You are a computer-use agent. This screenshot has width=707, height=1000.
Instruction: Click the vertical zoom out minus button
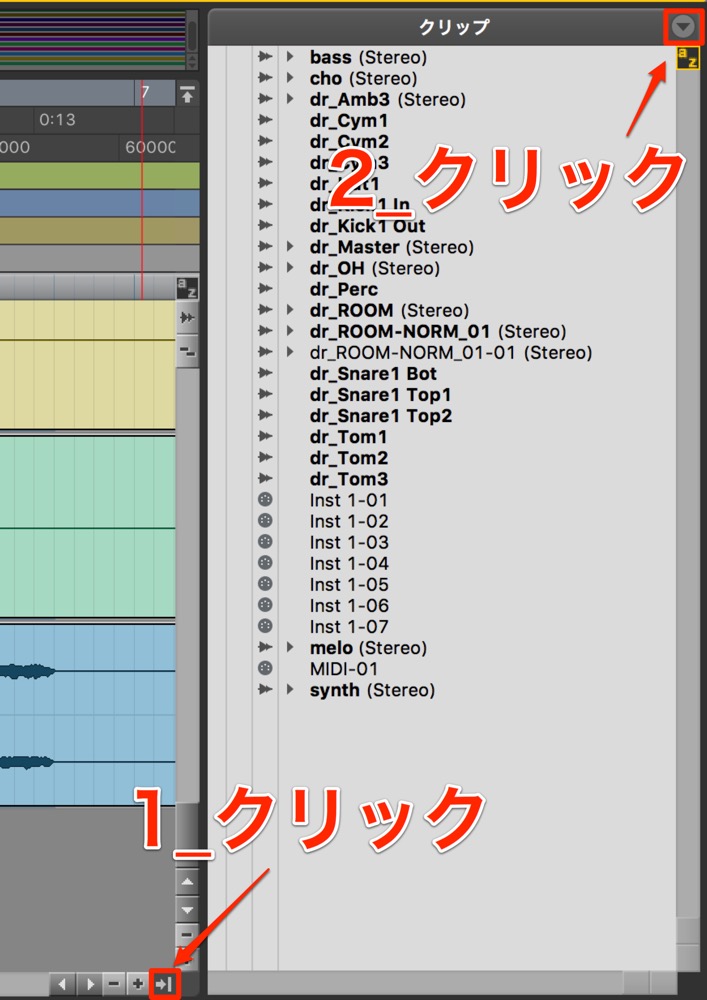[x=187, y=936]
